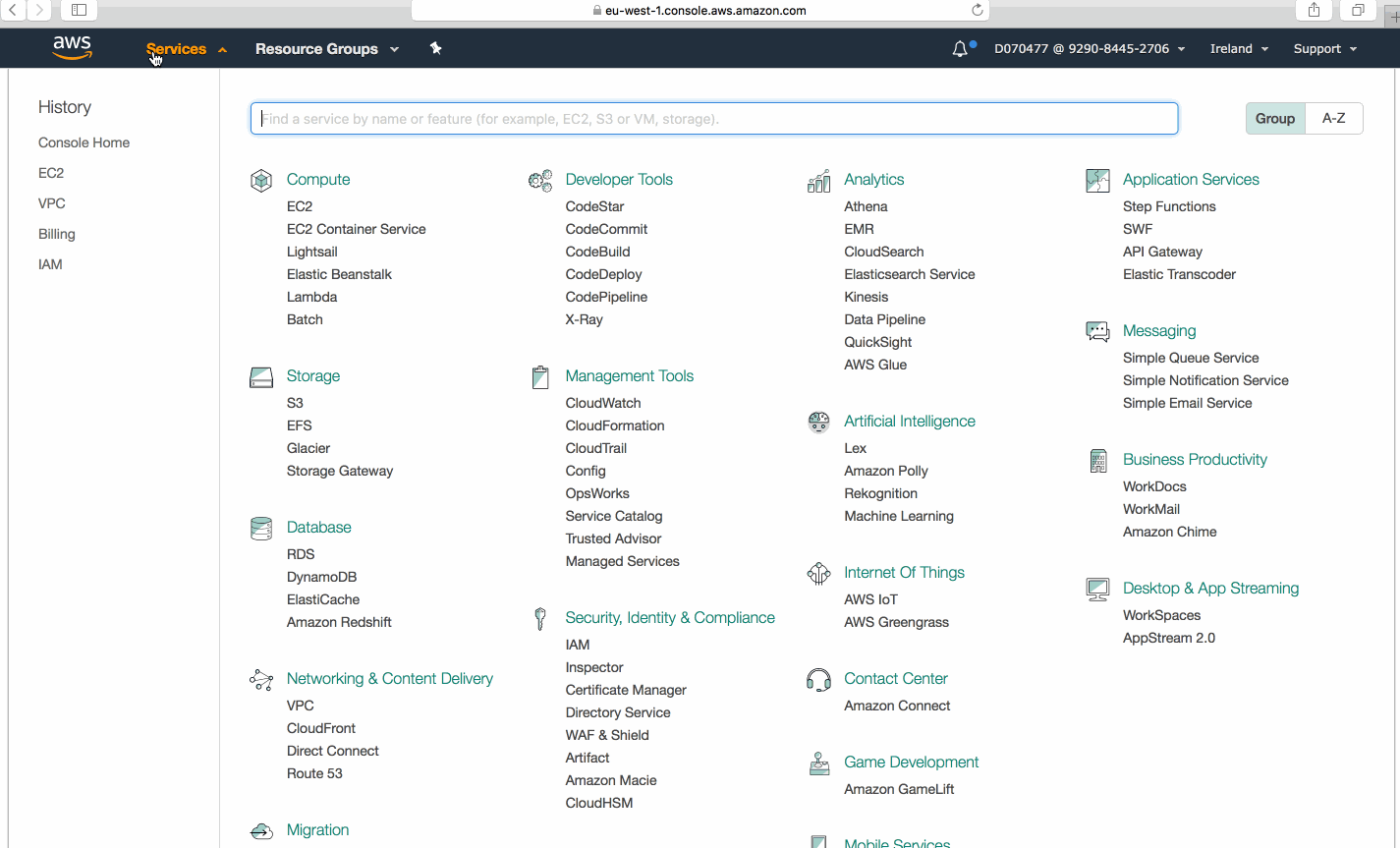The image size is (1400, 848).
Task: Click the Safari show tabs icon
Action: click(1358, 10)
